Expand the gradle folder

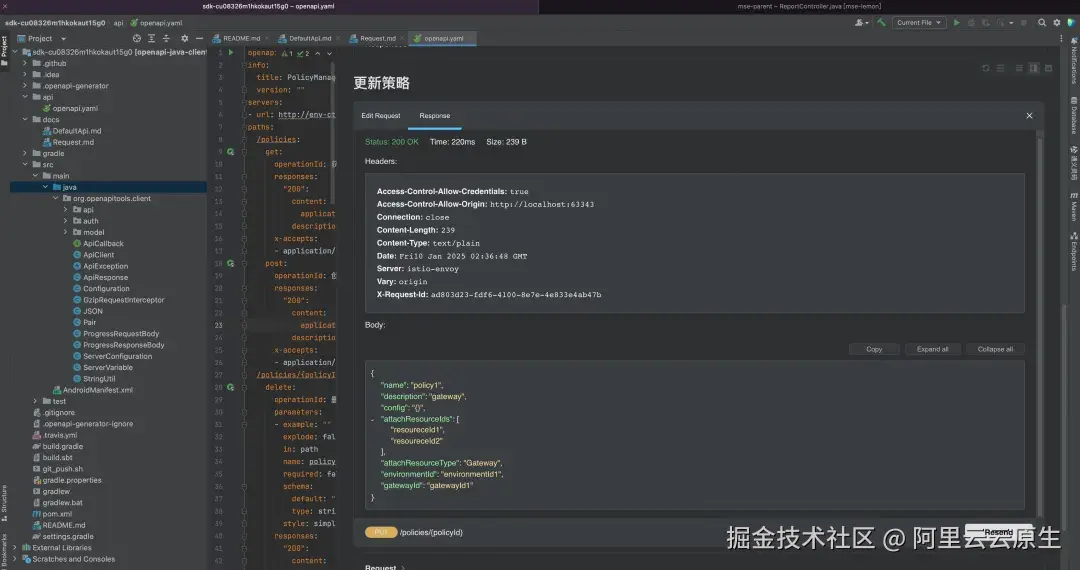point(25,154)
